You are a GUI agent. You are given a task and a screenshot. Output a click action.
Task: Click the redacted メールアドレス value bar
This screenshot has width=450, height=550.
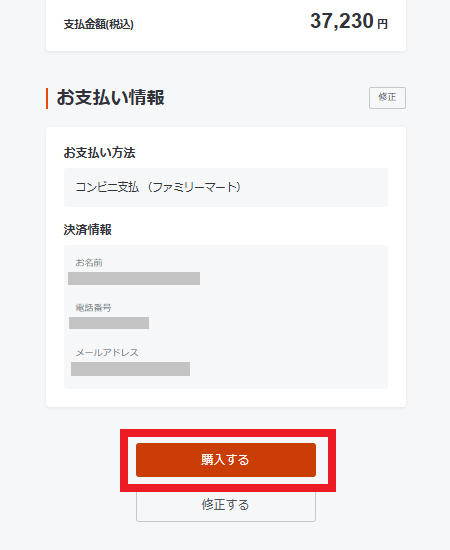[x=130, y=369]
